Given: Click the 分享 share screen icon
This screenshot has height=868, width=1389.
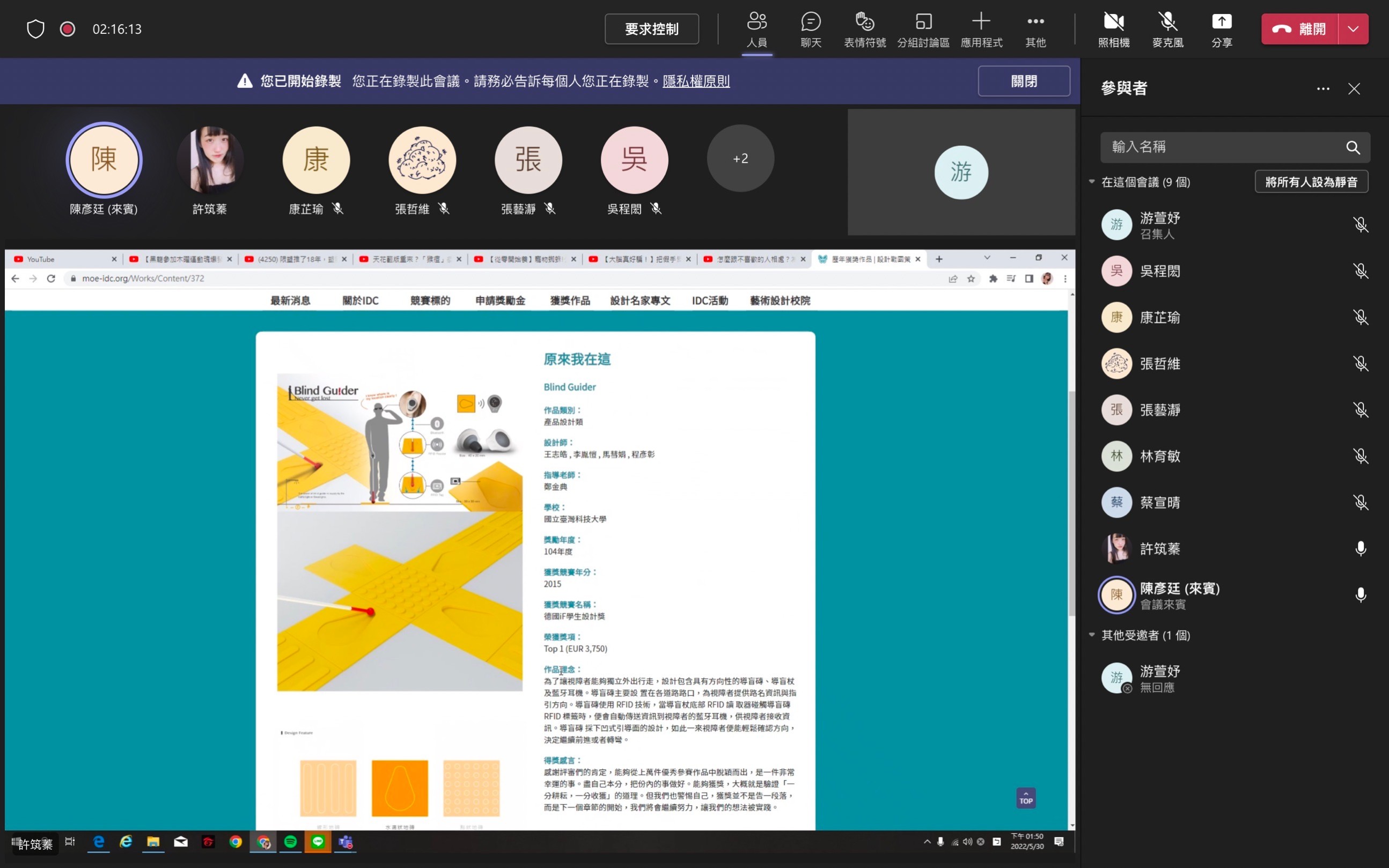Looking at the screenshot, I should pos(1222,29).
